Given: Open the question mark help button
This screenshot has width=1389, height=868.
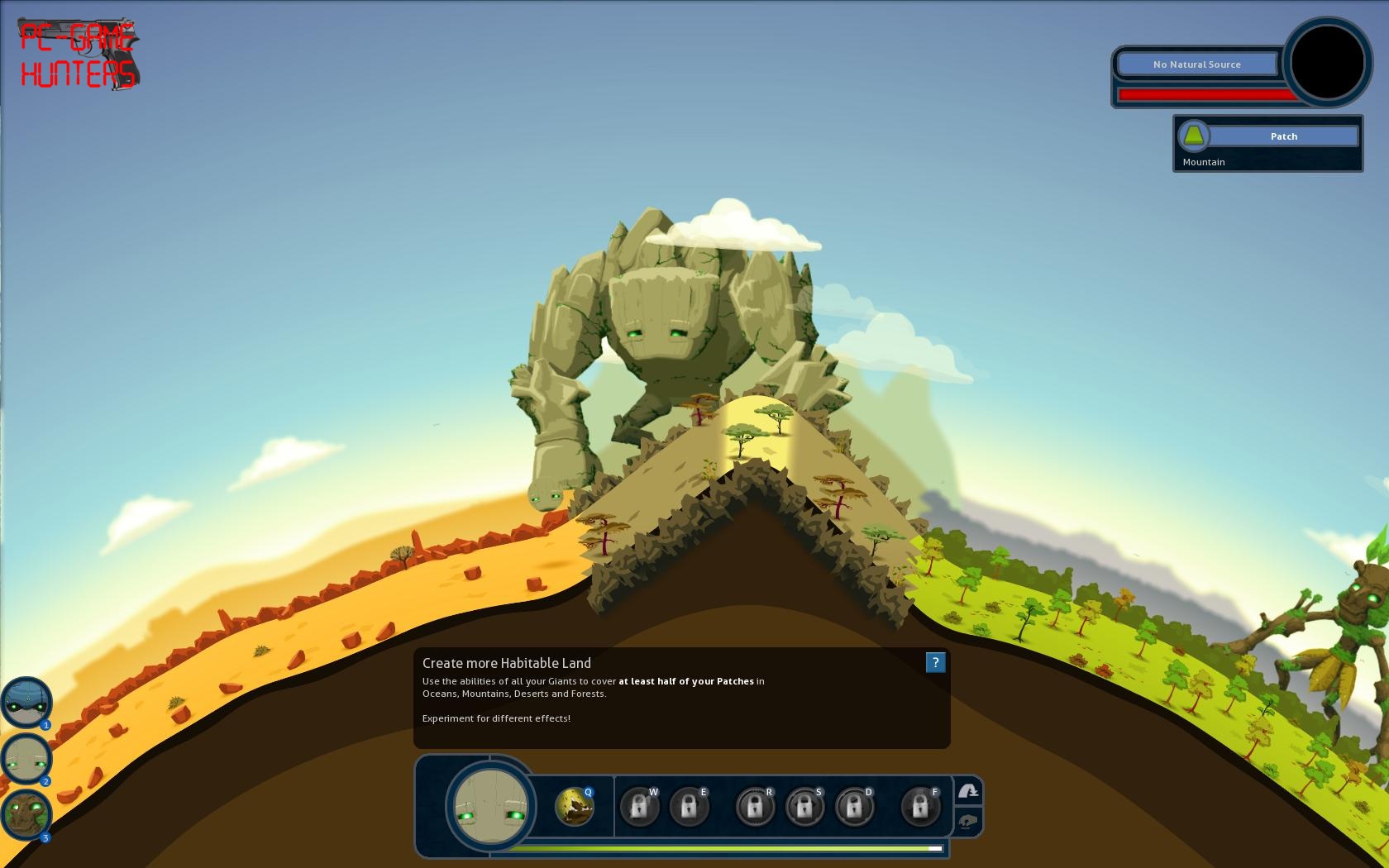Looking at the screenshot, I should coord(935,662).
